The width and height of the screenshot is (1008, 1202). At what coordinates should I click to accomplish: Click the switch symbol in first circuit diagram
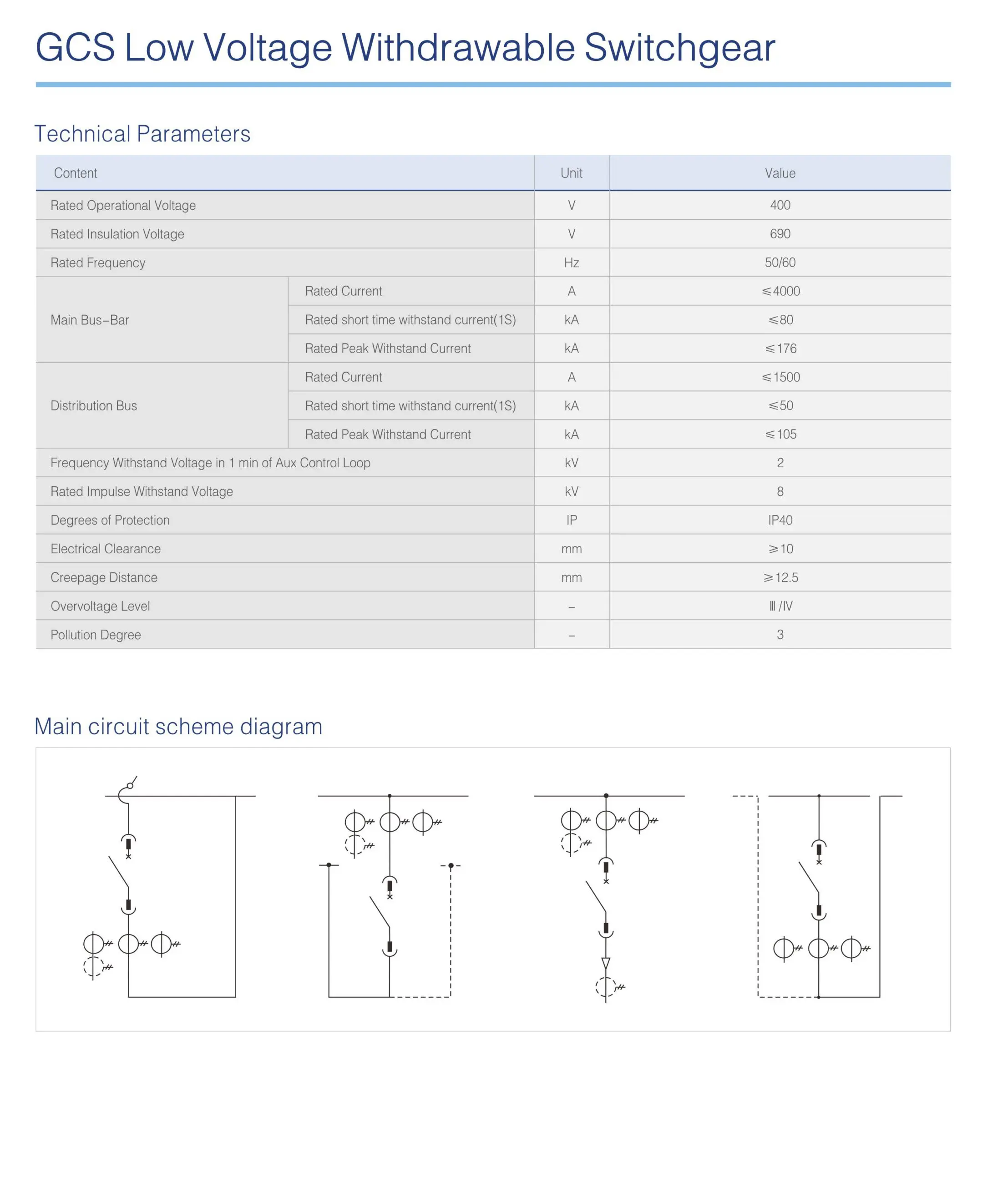tap(118, 871)
